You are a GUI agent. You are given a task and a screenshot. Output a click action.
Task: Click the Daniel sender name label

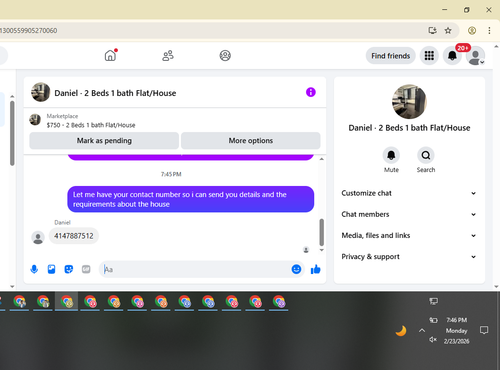coord(62,222)
